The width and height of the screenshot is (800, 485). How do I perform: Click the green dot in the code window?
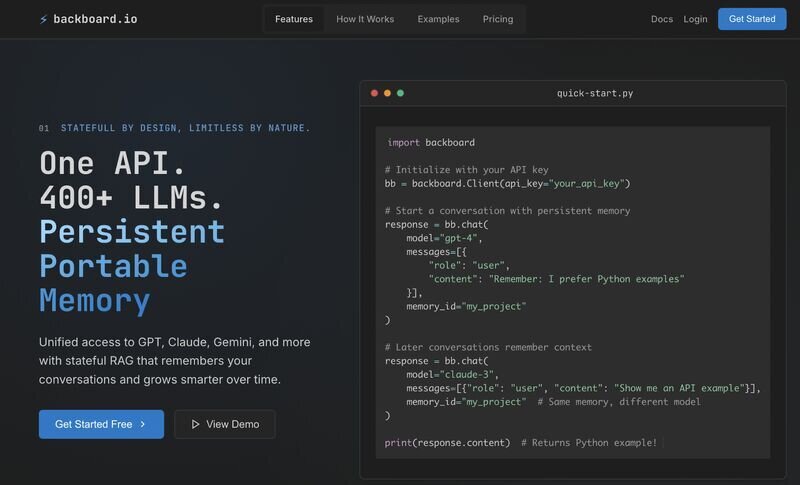[x=401, y=93]
